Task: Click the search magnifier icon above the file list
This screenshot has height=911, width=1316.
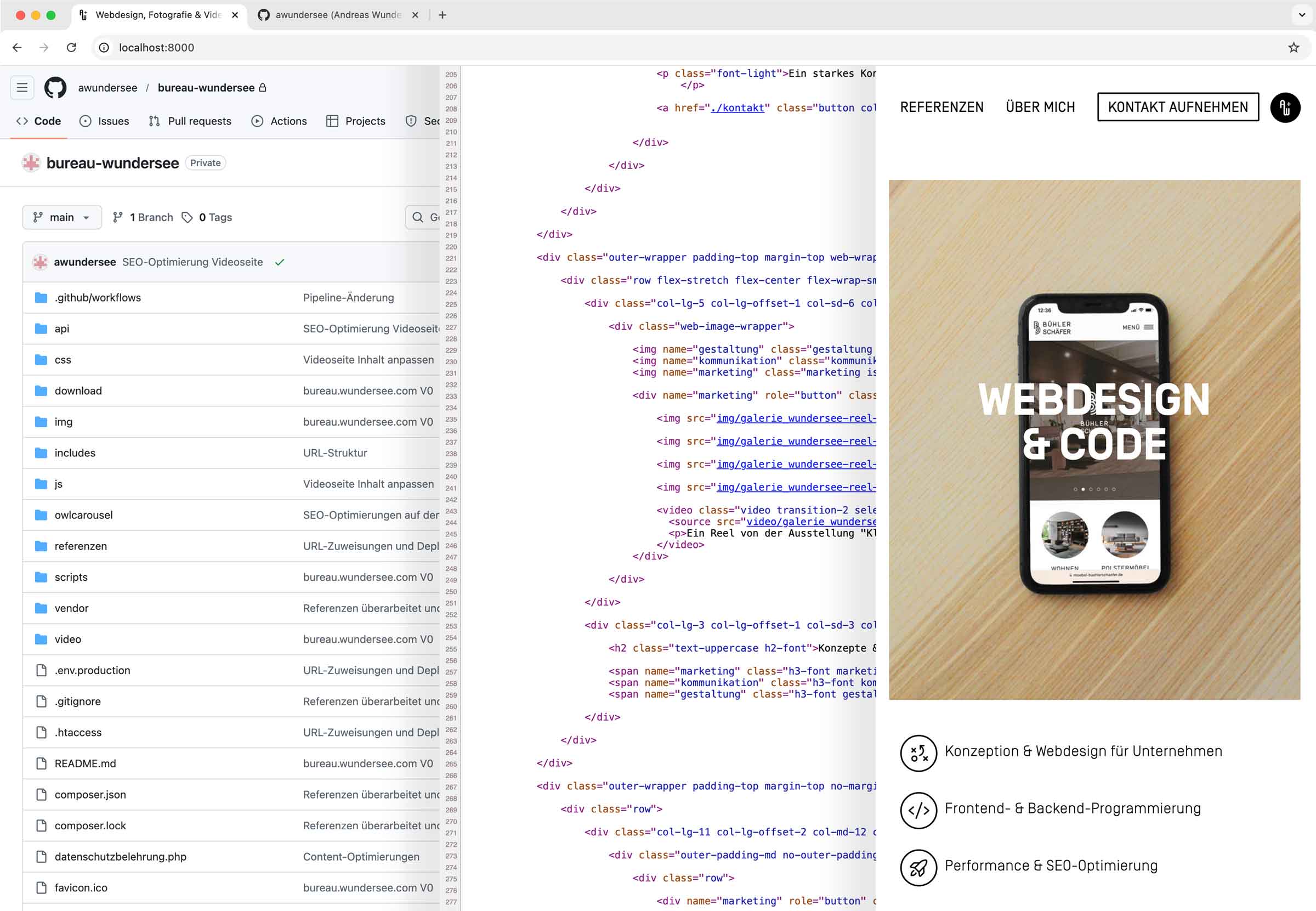Action: [x=417, y=218]
